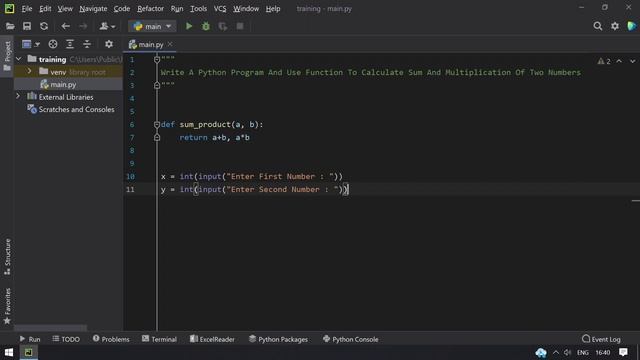The image size is (640, 360).
Task: Click Collapse All in project panel
Action: (x=87, y=44)
